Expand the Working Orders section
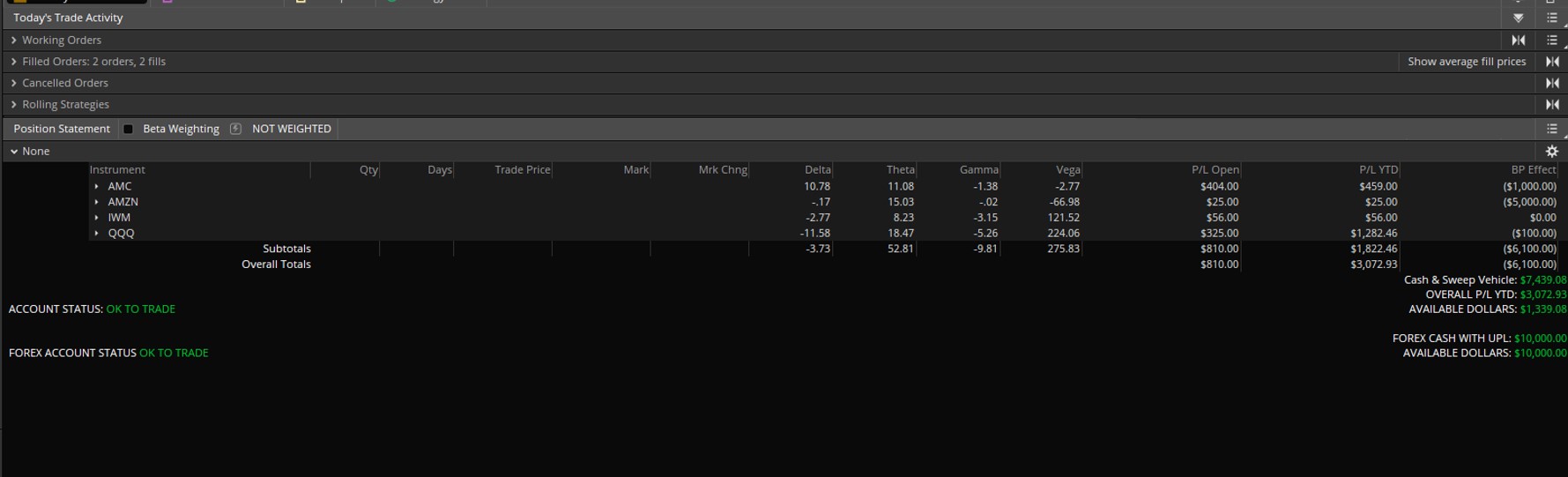The width and height of the screenshot is (1568, 477). [14, 40]
